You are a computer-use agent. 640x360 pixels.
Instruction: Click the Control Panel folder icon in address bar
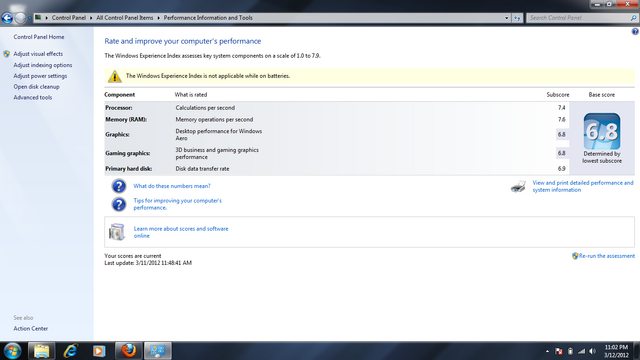point(38,18)
